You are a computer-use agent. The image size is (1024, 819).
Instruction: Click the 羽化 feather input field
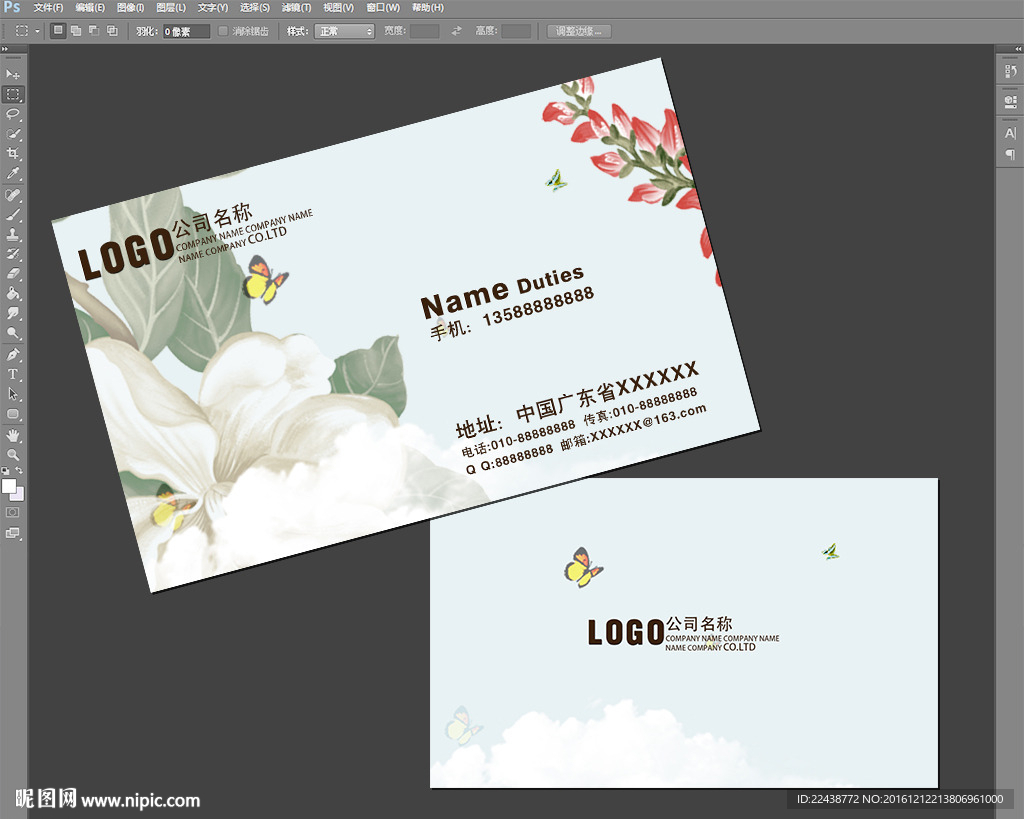187,31
